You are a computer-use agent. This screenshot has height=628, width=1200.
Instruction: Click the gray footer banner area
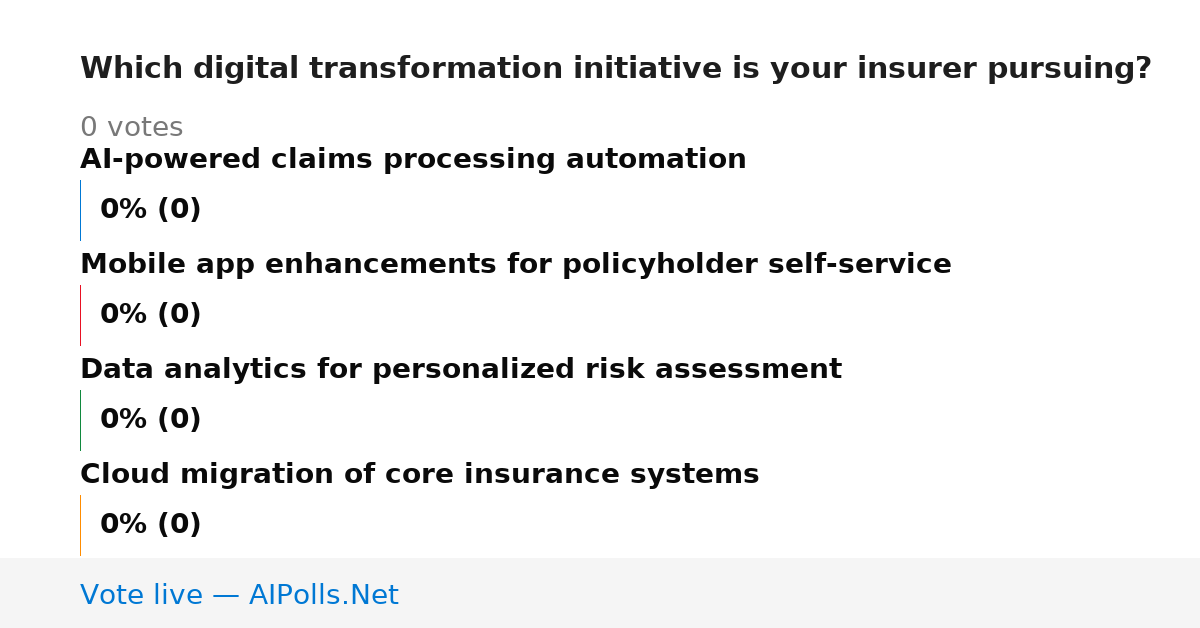pyautogui.click(x=600, y=593)
